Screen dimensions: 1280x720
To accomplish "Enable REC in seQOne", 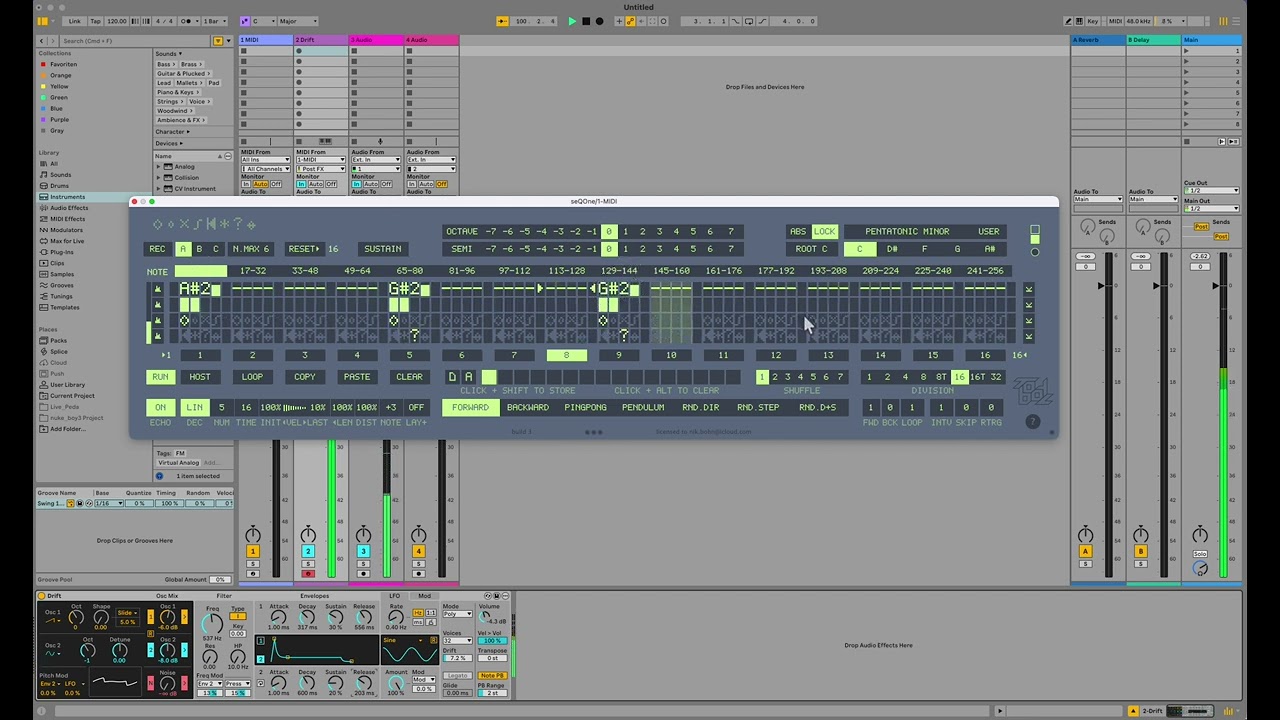I will coord(158,249).
